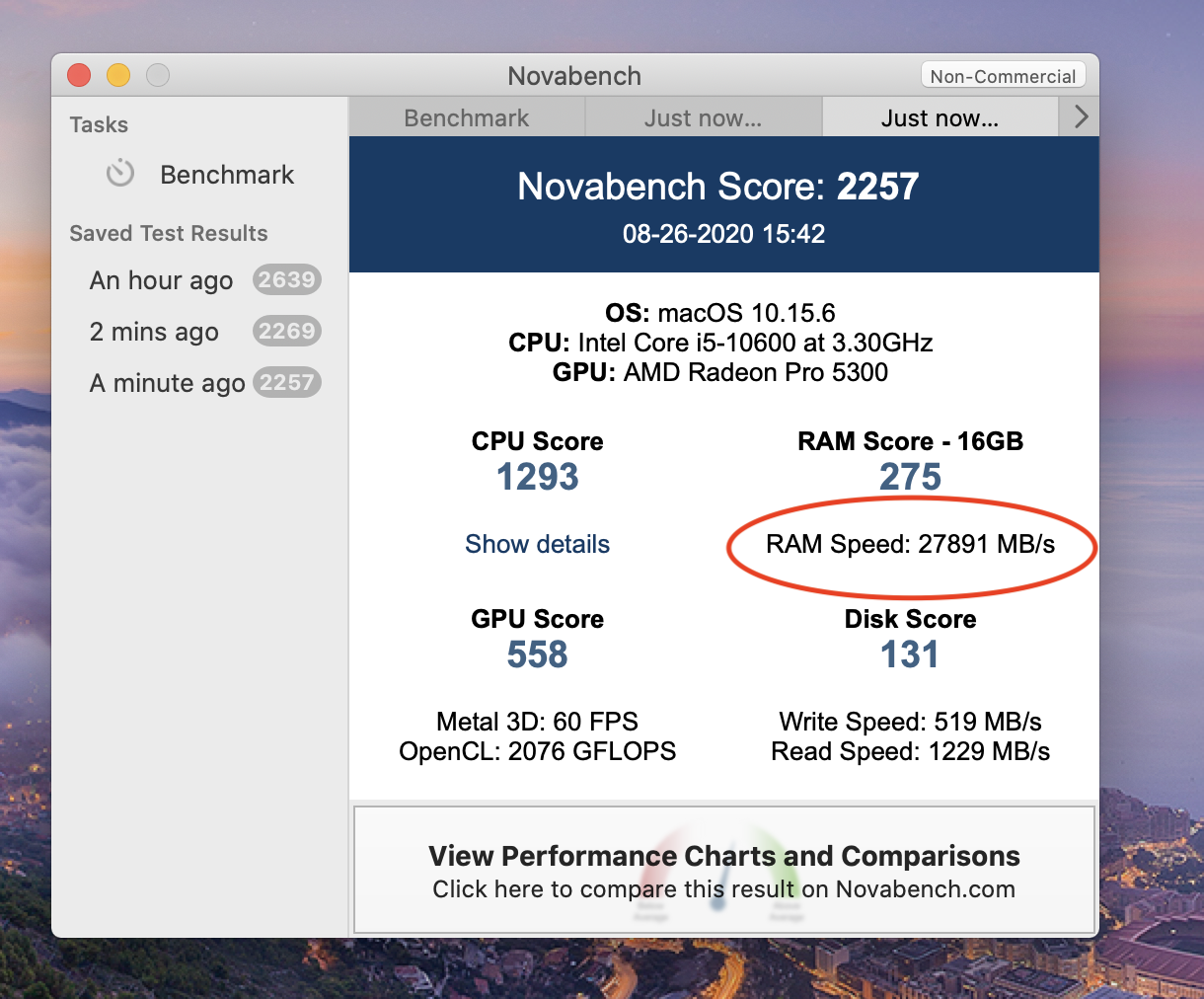Image resolution: width=1204 pixels, height=999 pixels.
Task: Click the Benchmark stopwatch icon in Tasks
Action: 120,174
